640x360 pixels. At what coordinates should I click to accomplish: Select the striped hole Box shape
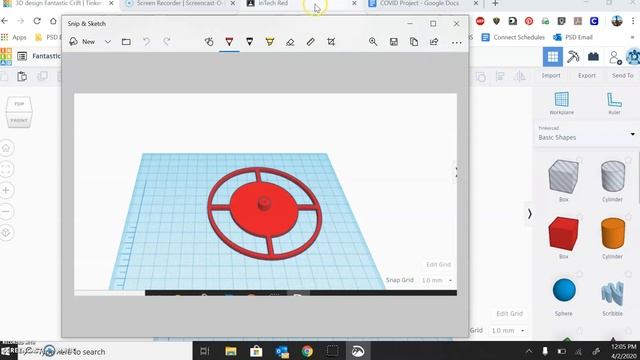[563, 180]
